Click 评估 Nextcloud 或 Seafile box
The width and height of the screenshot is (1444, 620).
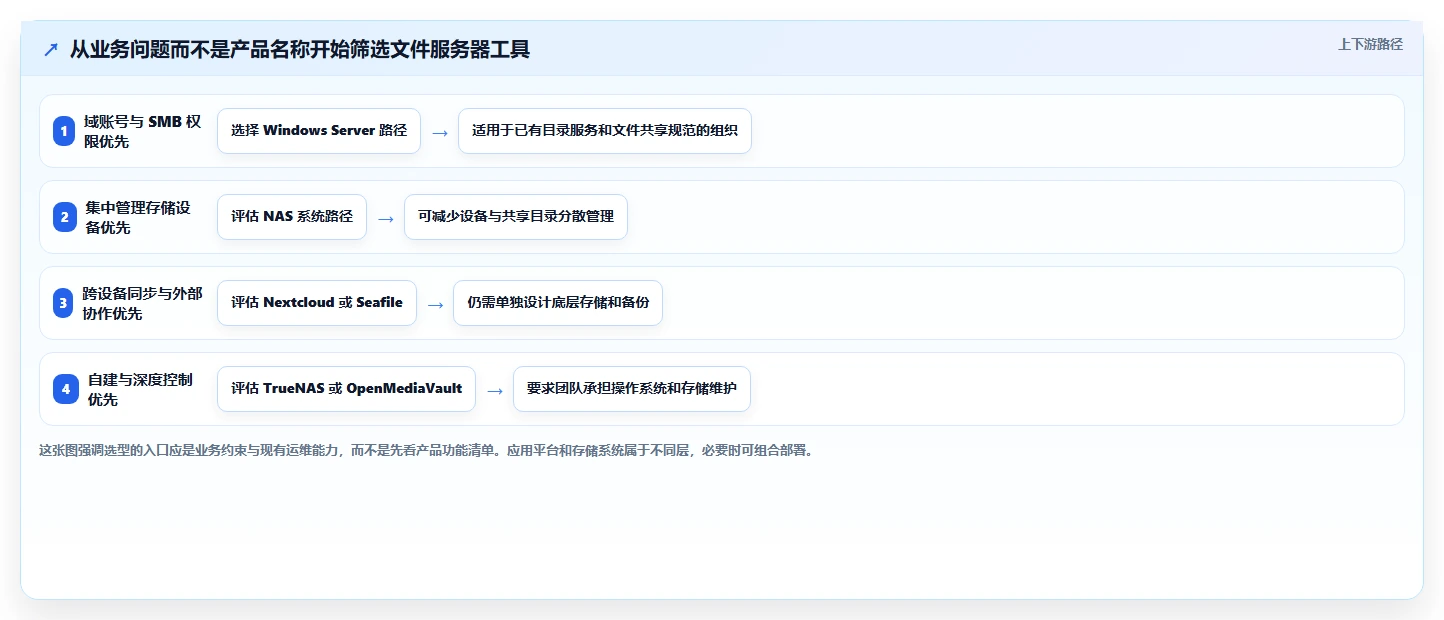pyautogui.click(x=317, y=303)
